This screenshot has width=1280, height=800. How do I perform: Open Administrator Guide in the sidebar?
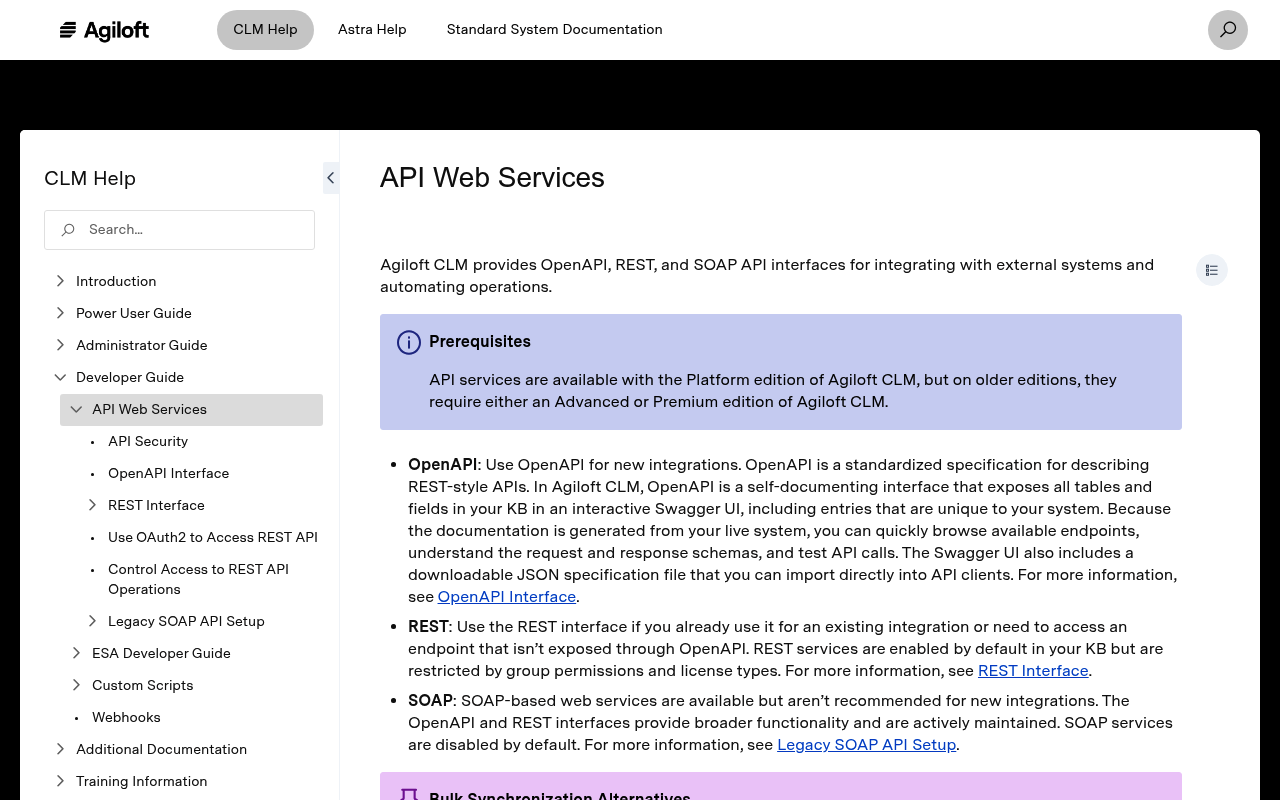(142, 345)
